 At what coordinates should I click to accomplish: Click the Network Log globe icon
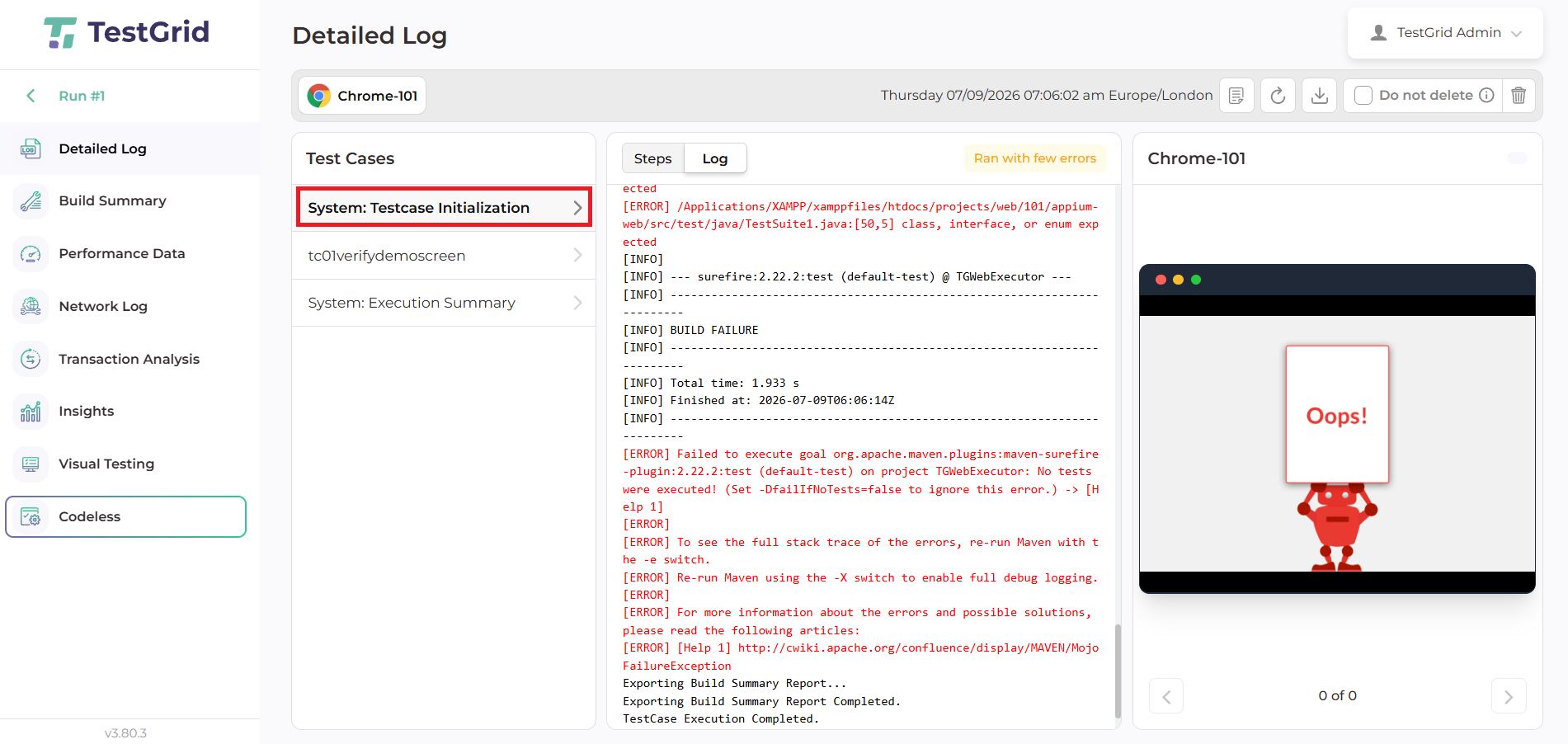(31, 306)
